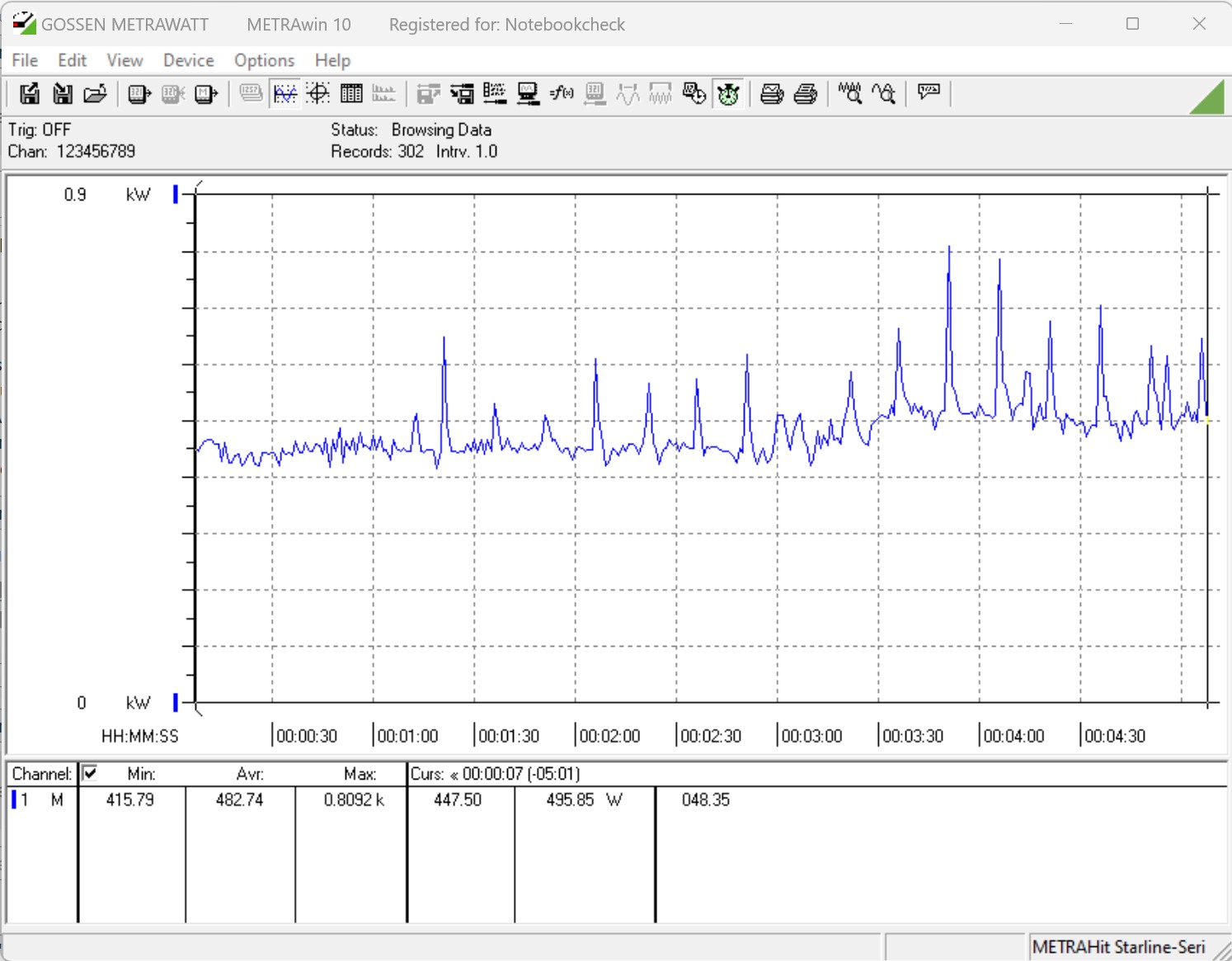
Task: Click the first floppy disk save icon
Action: coord(30,94)
